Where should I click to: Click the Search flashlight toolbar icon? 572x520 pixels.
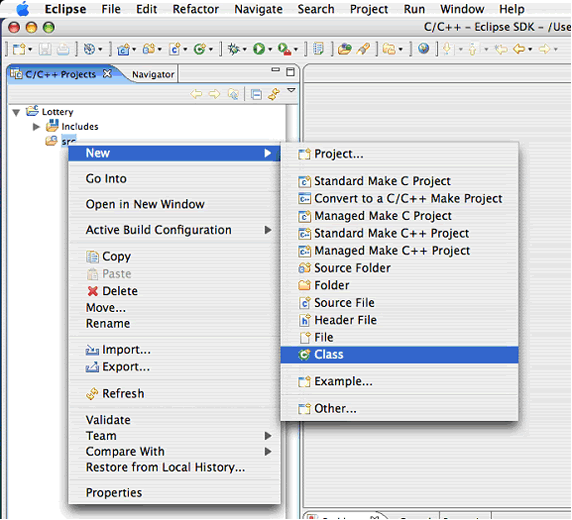pyautogui.click(x=363, y=49)
